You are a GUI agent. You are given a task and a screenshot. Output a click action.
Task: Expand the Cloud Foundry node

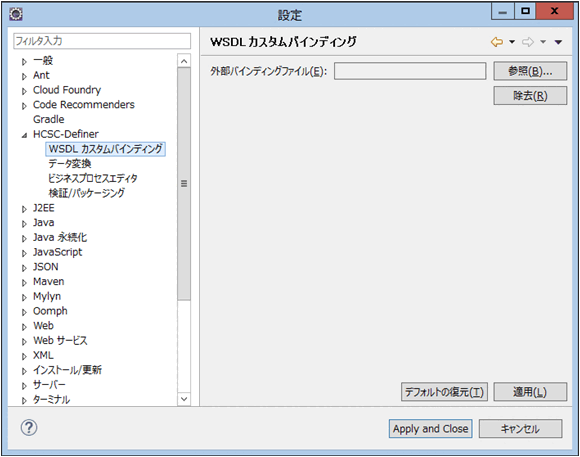[x=24, y=91]
